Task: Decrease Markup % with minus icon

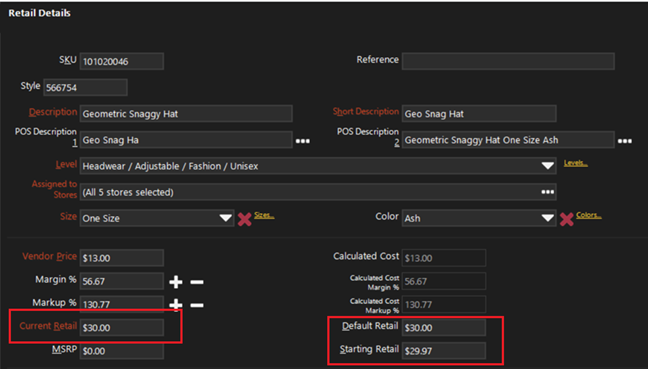Action: click(x=197, y=305)
